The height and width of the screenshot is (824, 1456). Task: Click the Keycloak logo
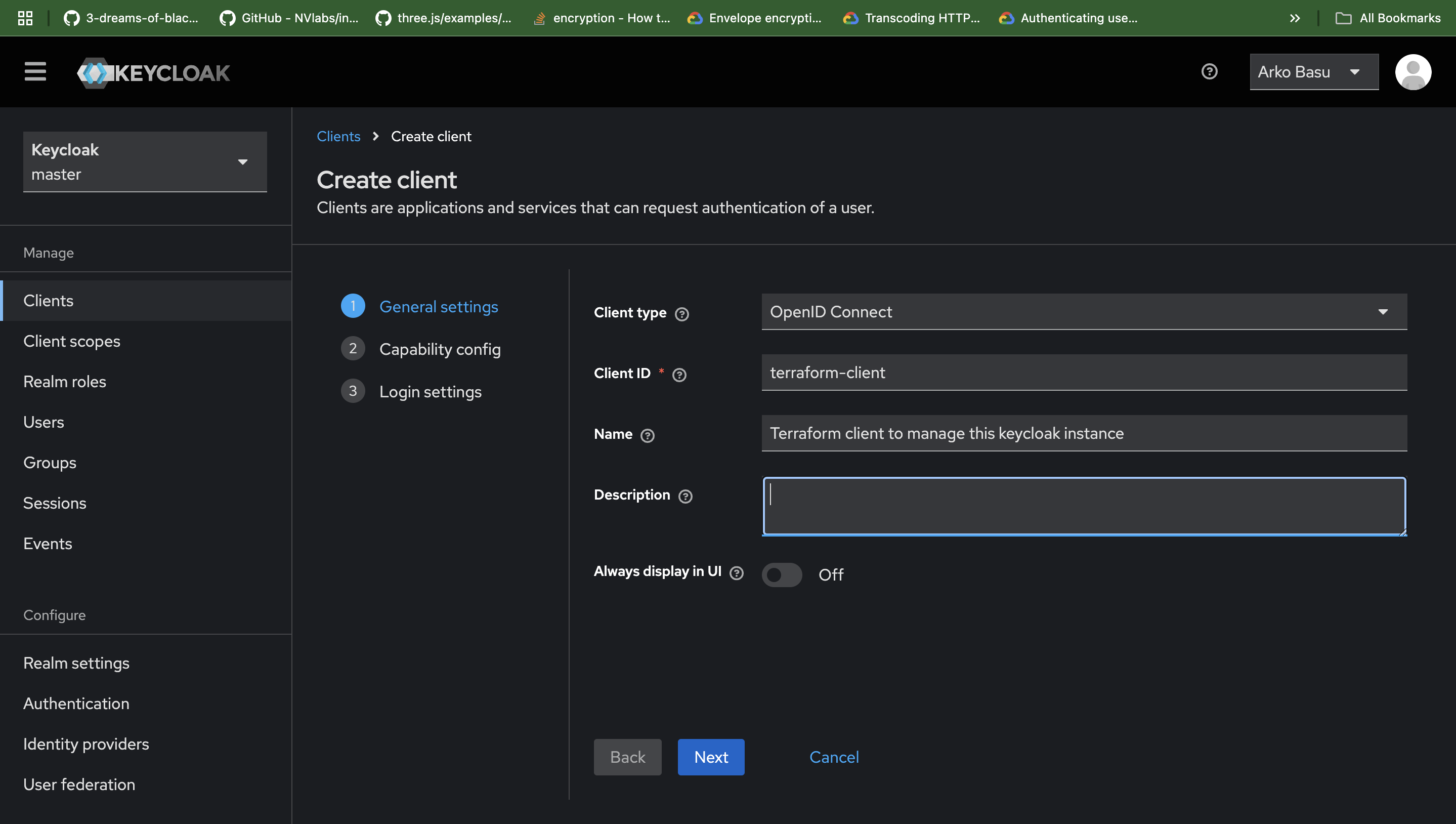(x=153, y=72)
